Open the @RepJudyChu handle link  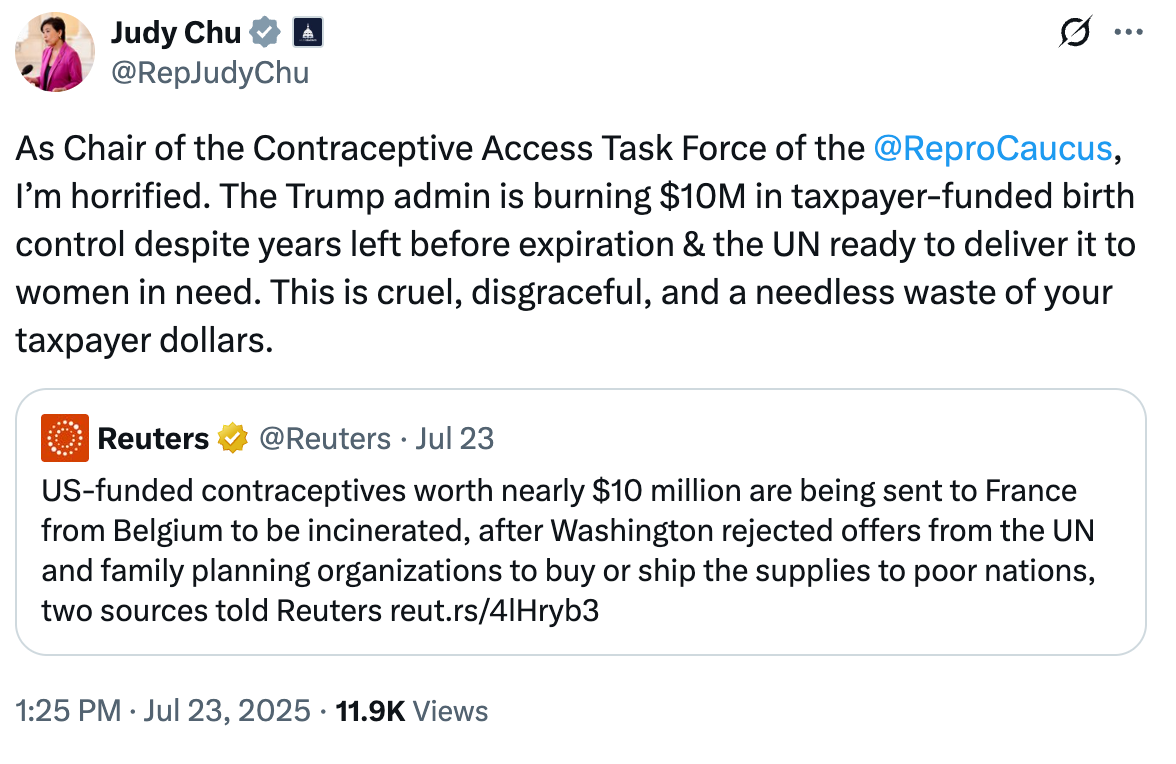coord(209,73)
